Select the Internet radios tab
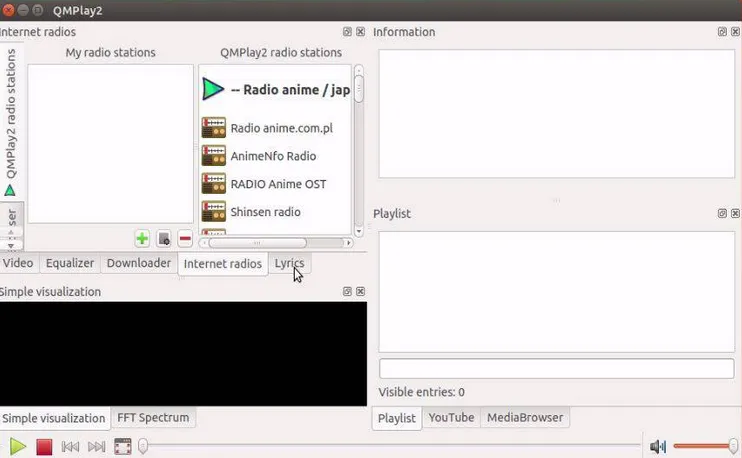Image resolution: width=742 pixels, height=458 pixels. [222, 264]
